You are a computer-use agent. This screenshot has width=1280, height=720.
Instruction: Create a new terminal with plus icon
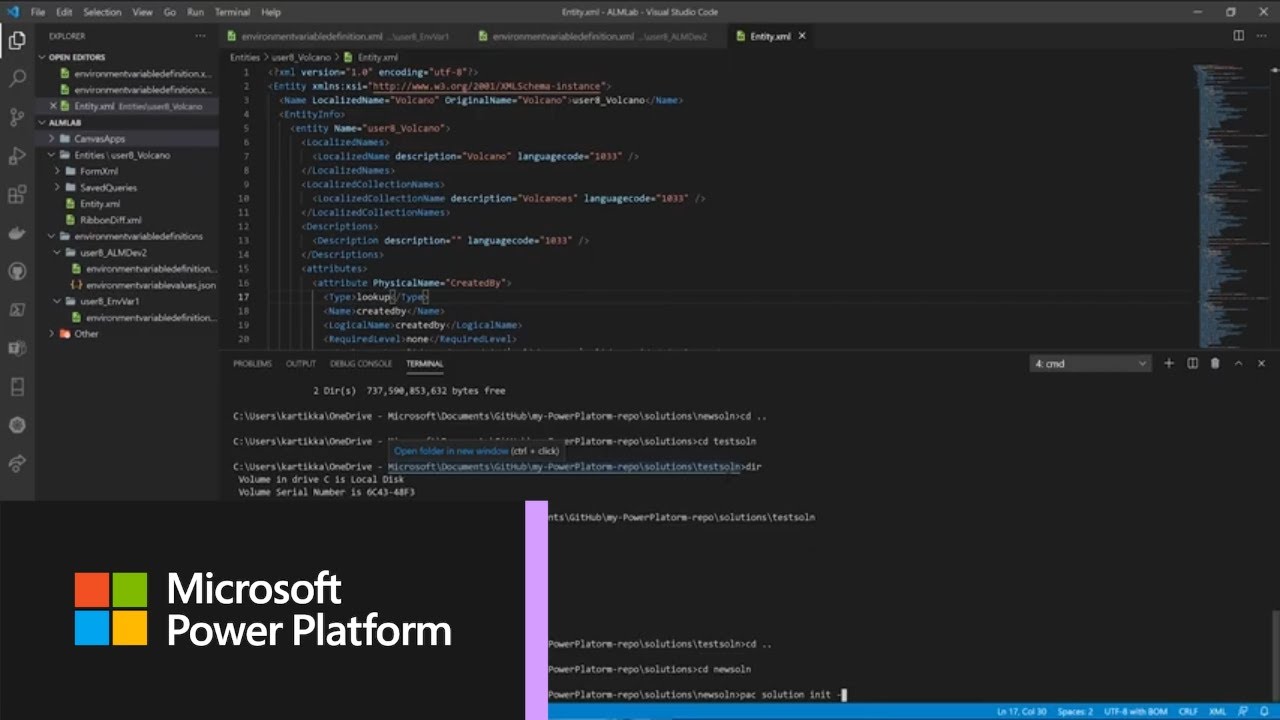click(x=1169, y=364)
